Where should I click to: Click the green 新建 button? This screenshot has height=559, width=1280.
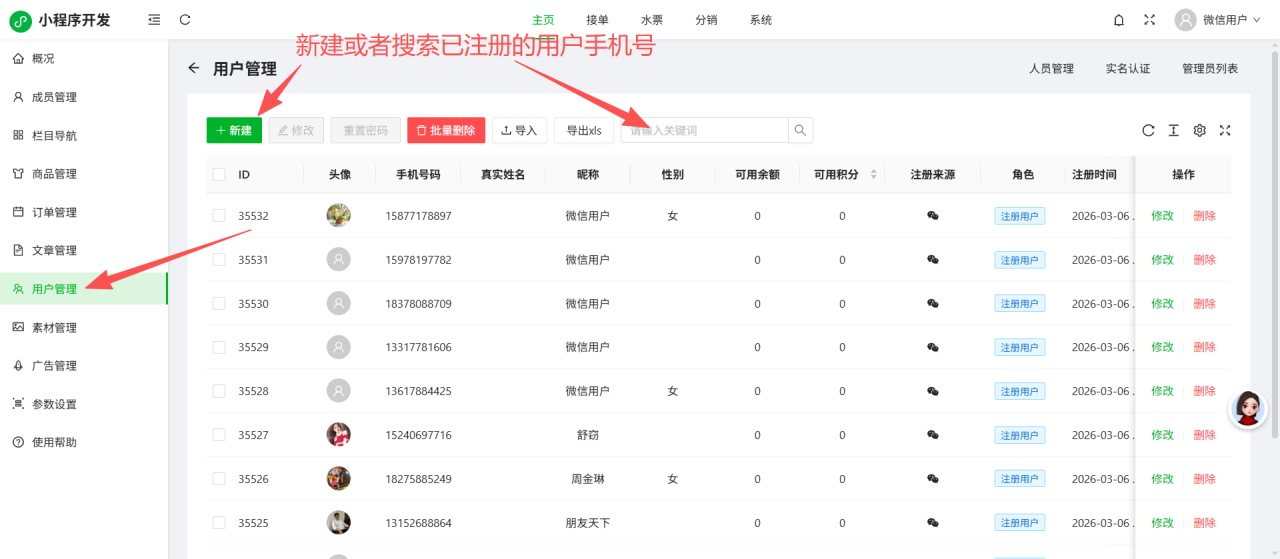(x=234, y=130)
